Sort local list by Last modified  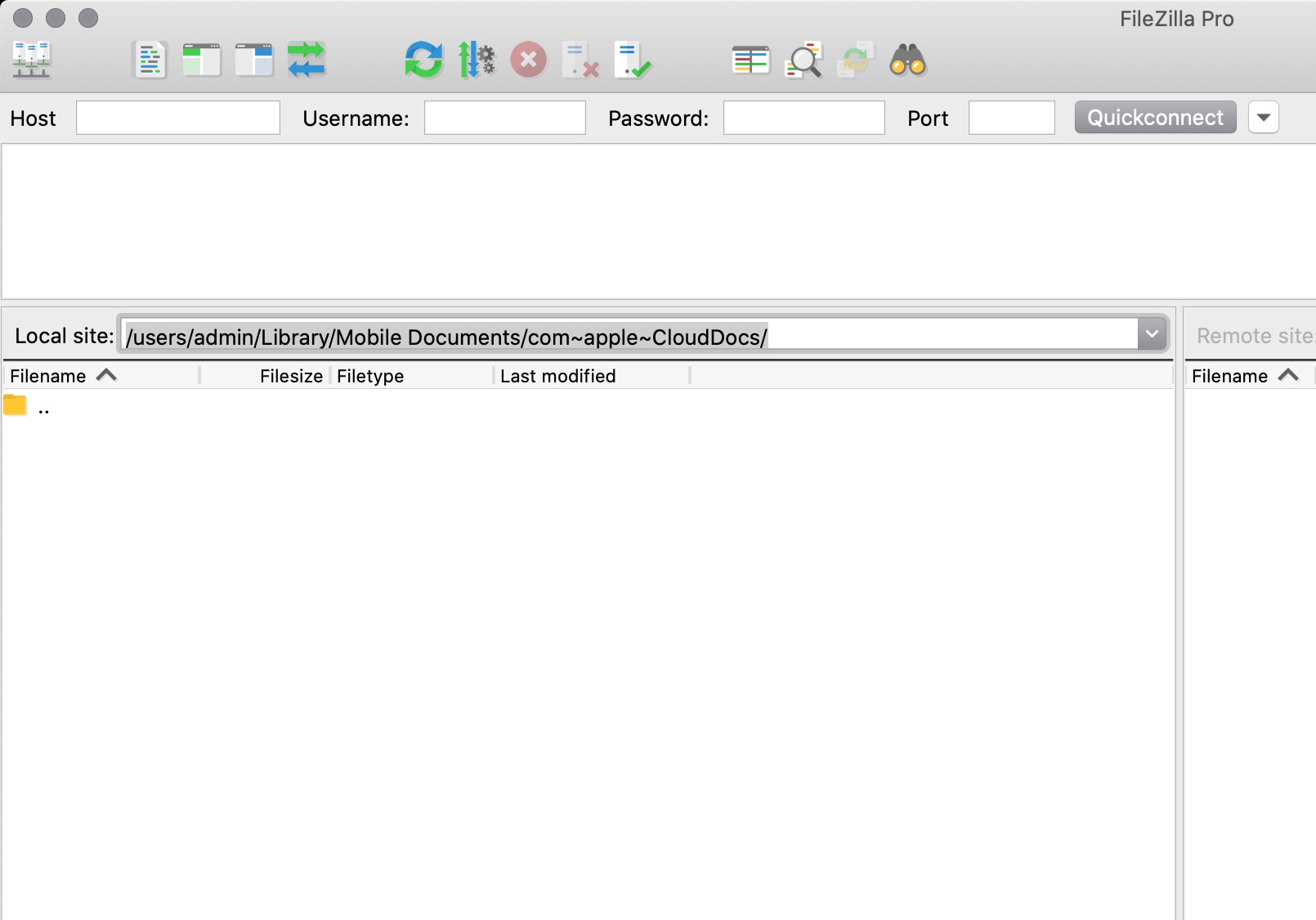pos(592,376)
